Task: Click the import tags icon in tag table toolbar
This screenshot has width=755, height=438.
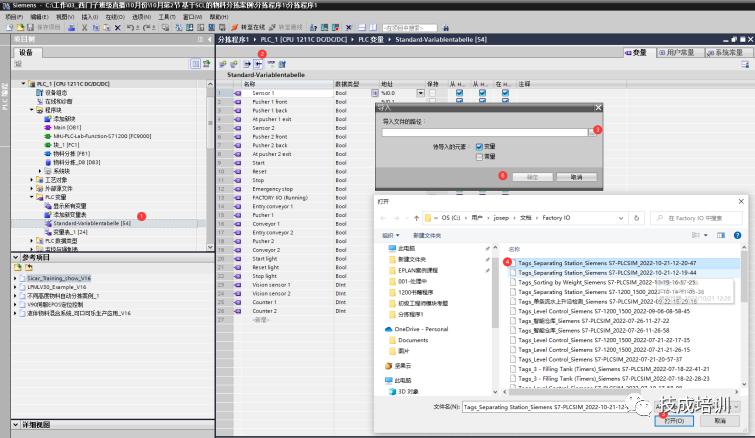Action: 258,63
